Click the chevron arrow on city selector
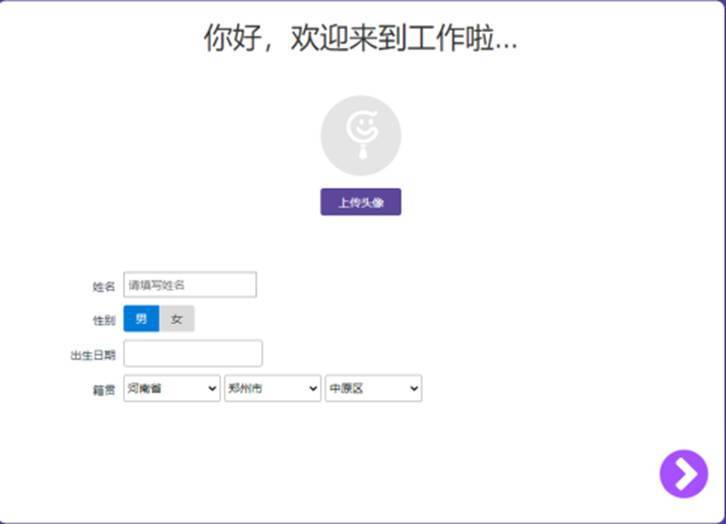This screenshot has width=726, height=524. (313, 389)
